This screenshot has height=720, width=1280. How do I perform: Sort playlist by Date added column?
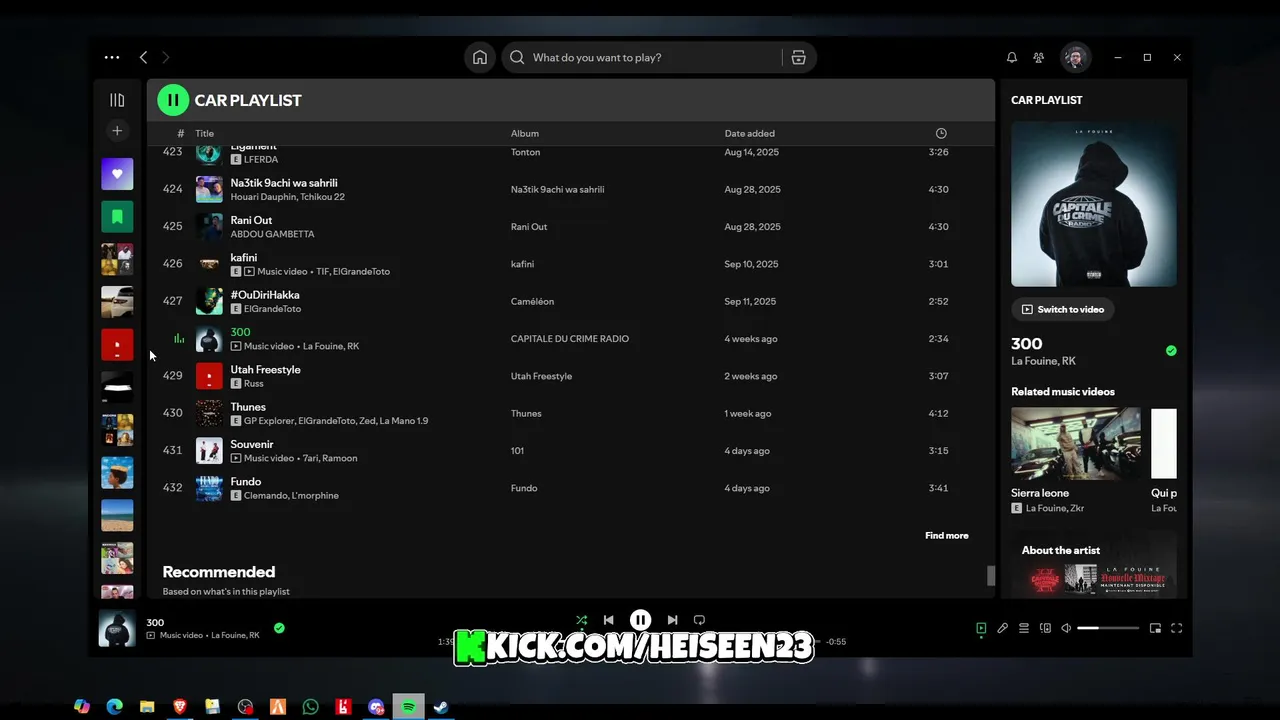[750, 133]
